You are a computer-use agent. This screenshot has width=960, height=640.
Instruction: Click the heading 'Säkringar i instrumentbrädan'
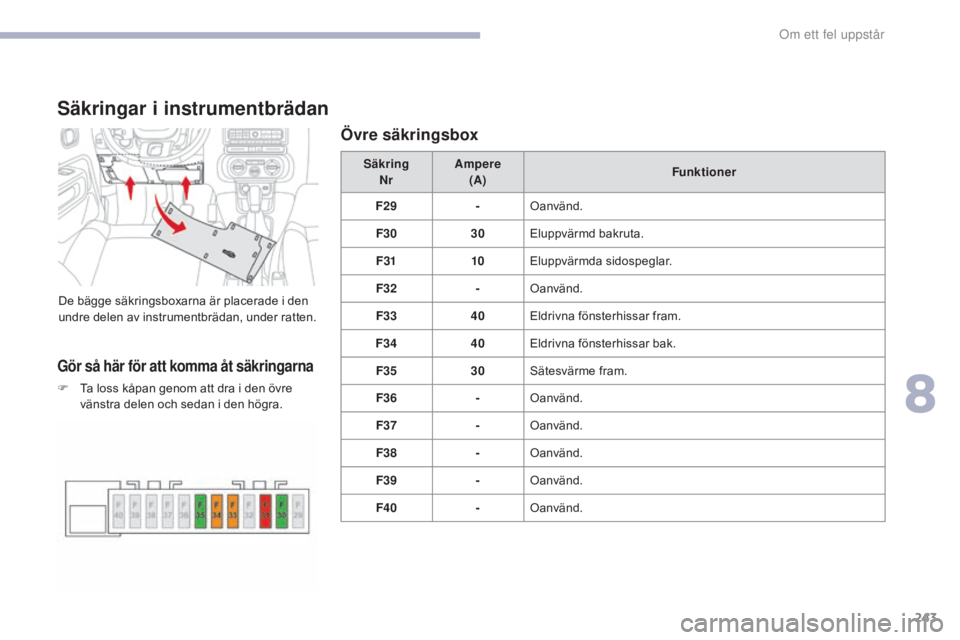click(x=193, y=108)
